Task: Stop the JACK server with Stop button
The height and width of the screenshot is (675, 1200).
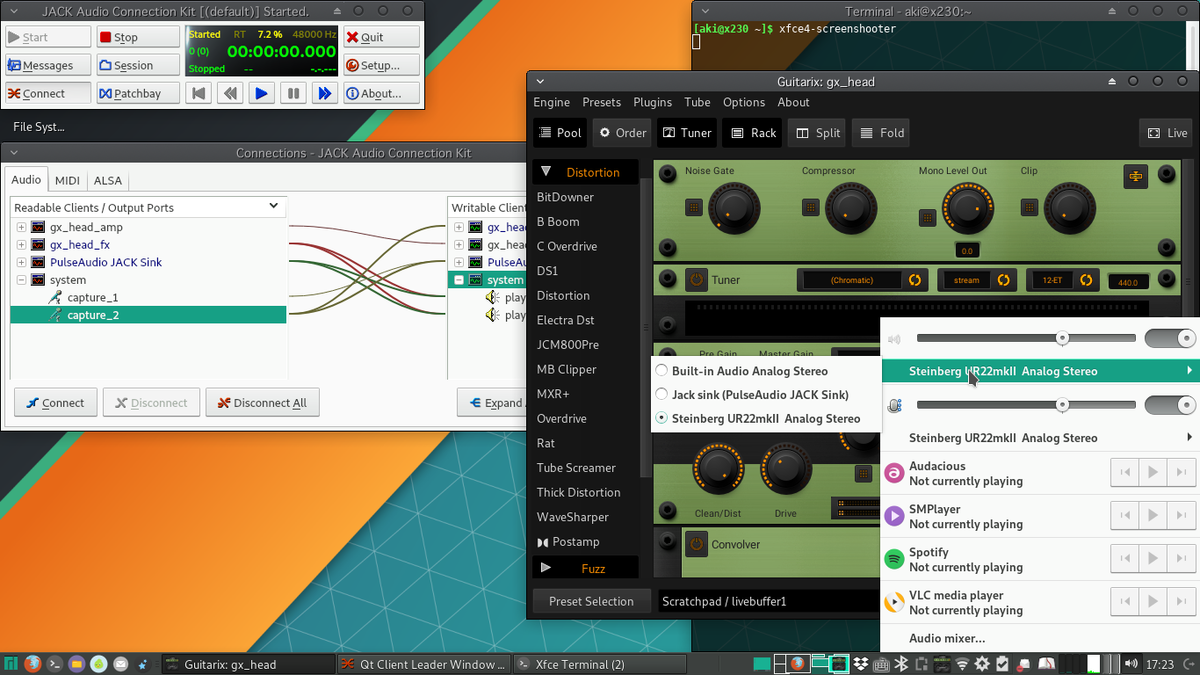Action: pos(138,37)
